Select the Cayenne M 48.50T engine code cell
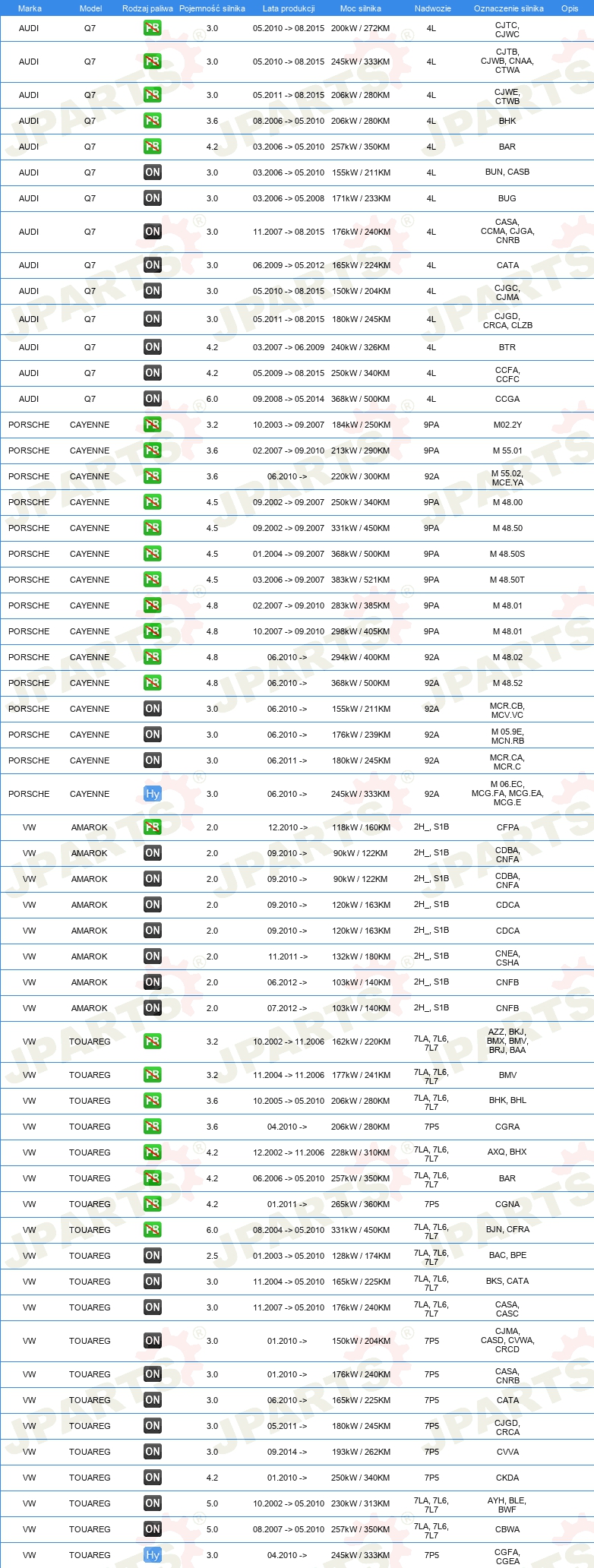This screenshot has height=1568, width=594. [507, 580]
